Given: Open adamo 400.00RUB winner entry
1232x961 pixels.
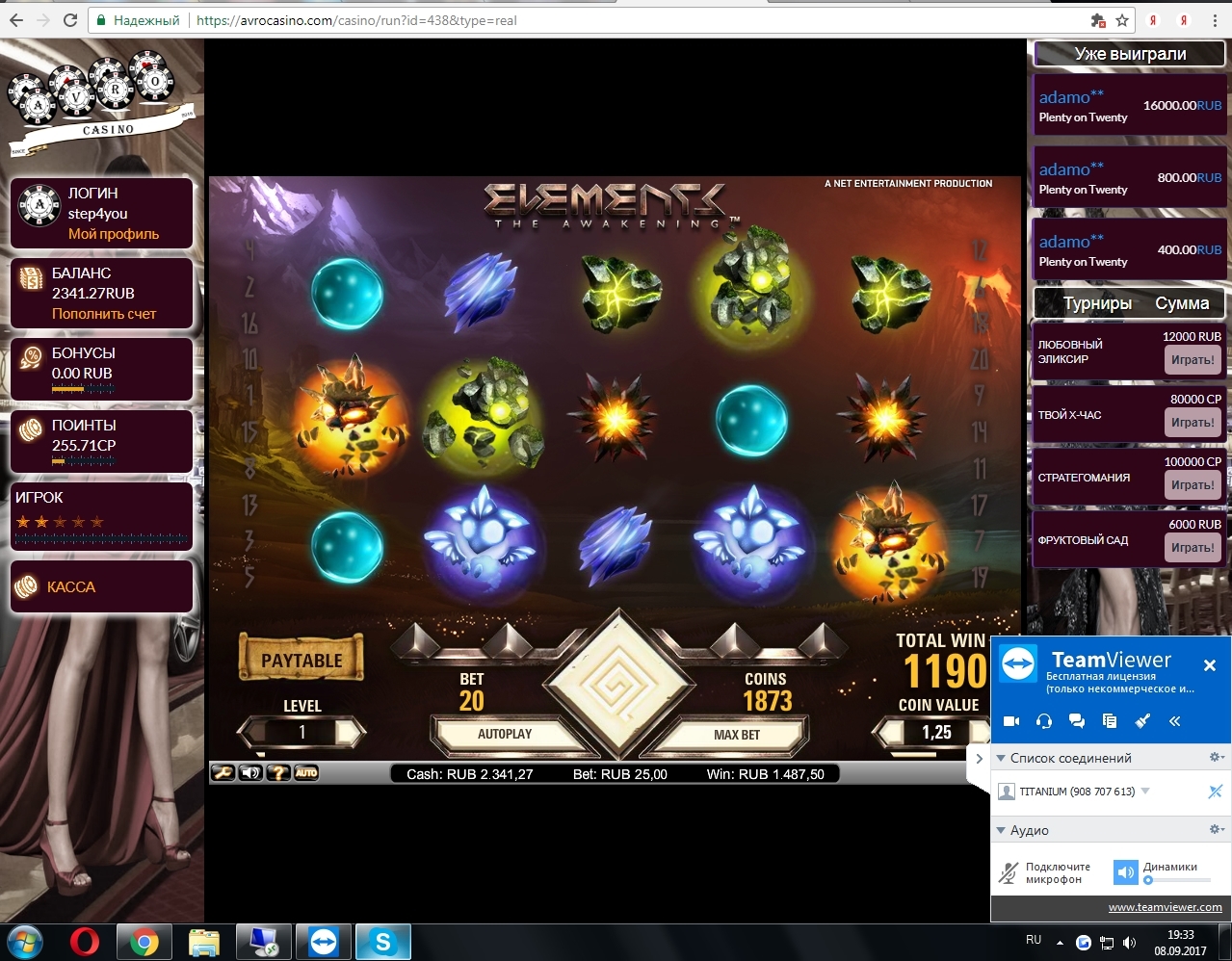Looking at the screenshot, I should pyautogui.click(x=1129, y=250).
